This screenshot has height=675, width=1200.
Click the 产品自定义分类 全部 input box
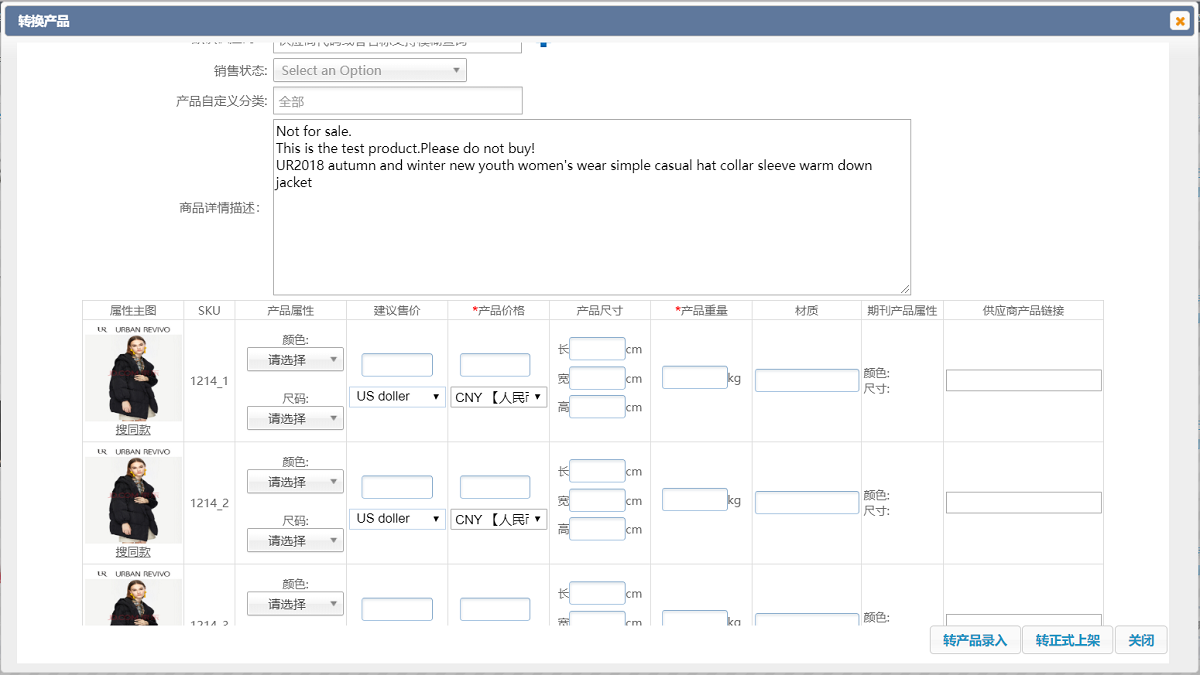pyautogui.click(x=398, y=100)
